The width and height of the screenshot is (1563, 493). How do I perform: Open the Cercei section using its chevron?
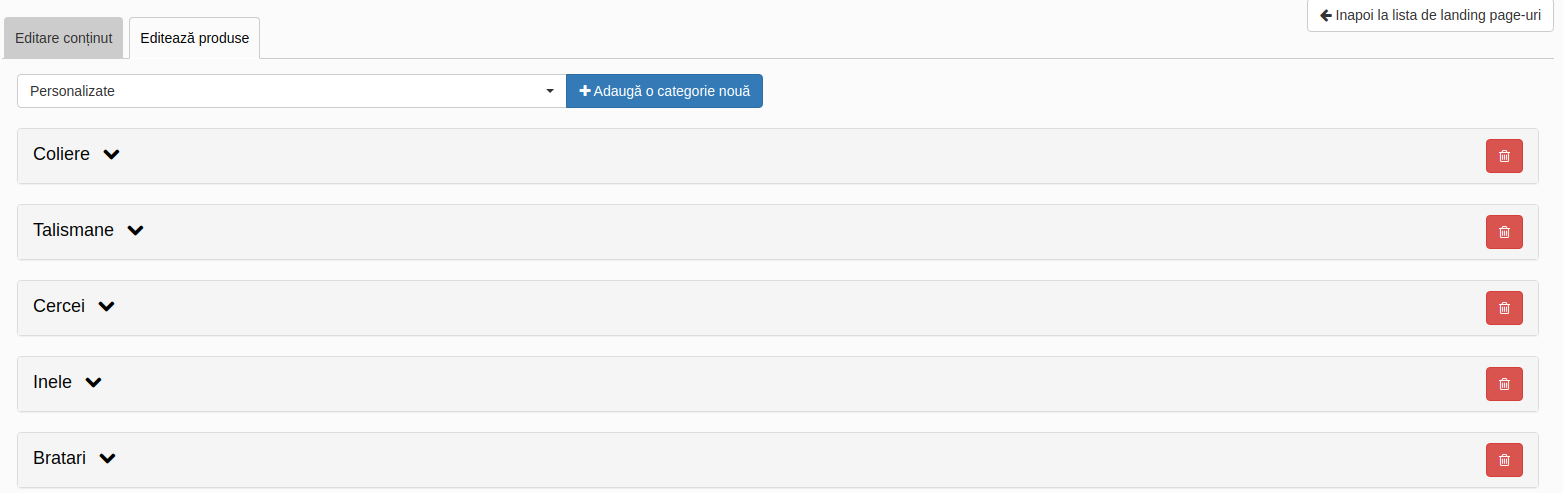[107, 307]
